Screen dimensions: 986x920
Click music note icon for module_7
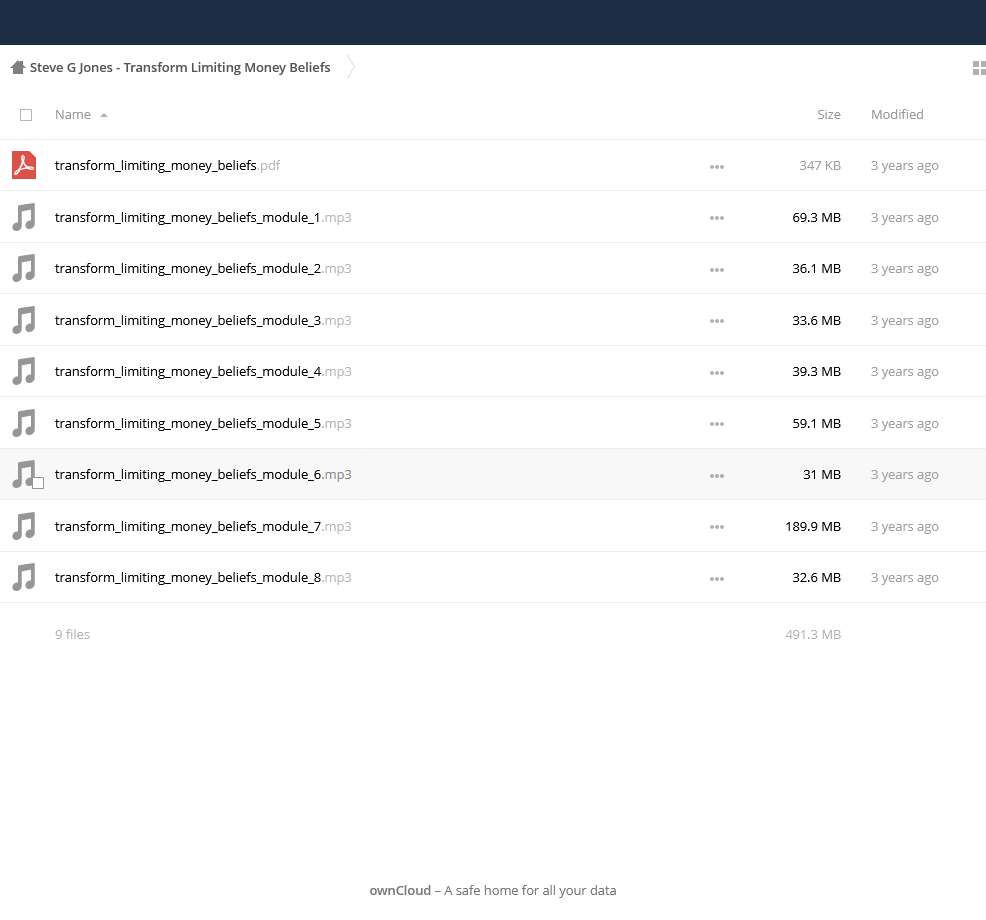24,526
